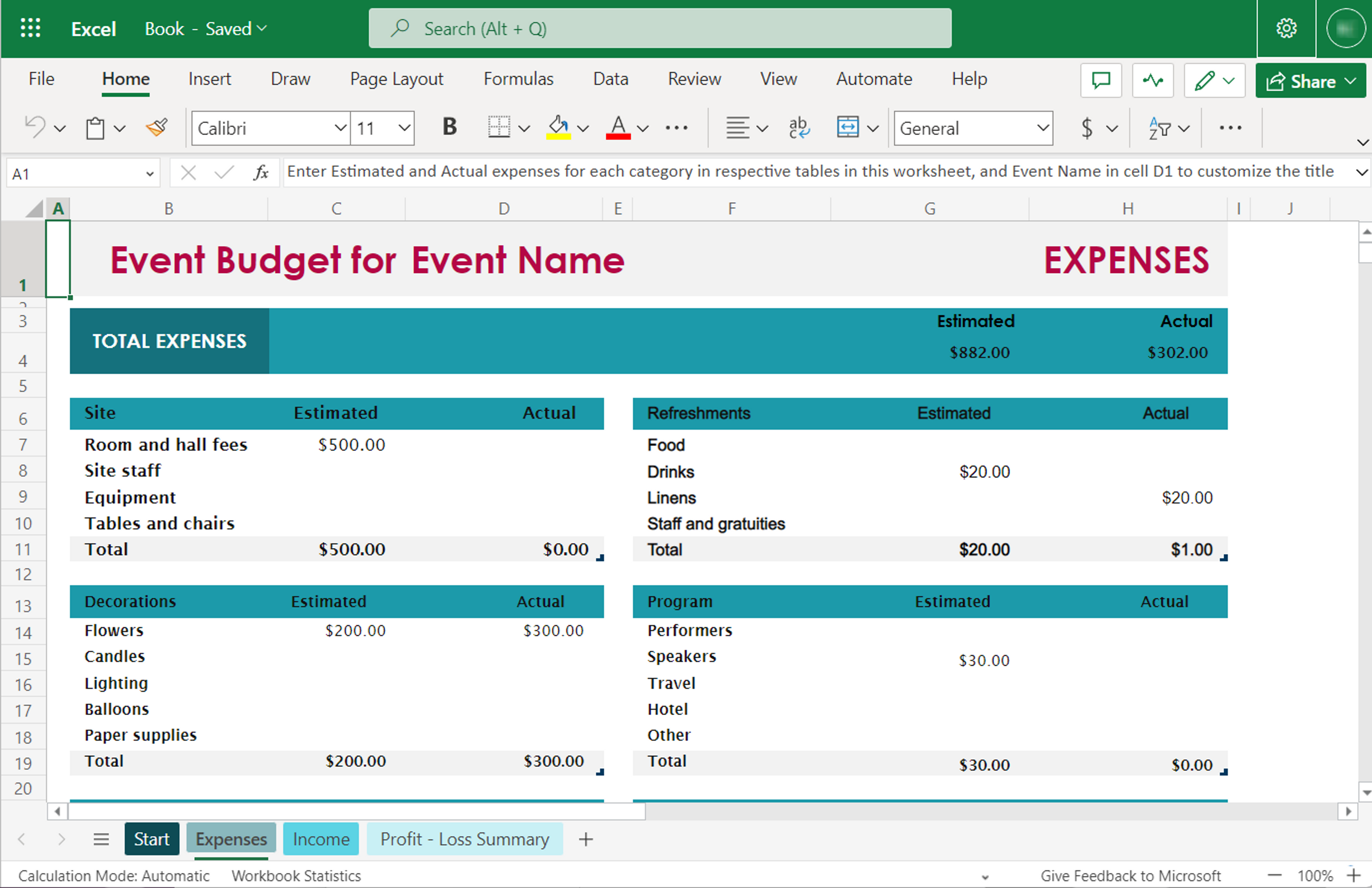The width and height of the screenshot is (1372, 888).
Task: Click the formula bar cancel X
Action: click(x=188, y=172)
